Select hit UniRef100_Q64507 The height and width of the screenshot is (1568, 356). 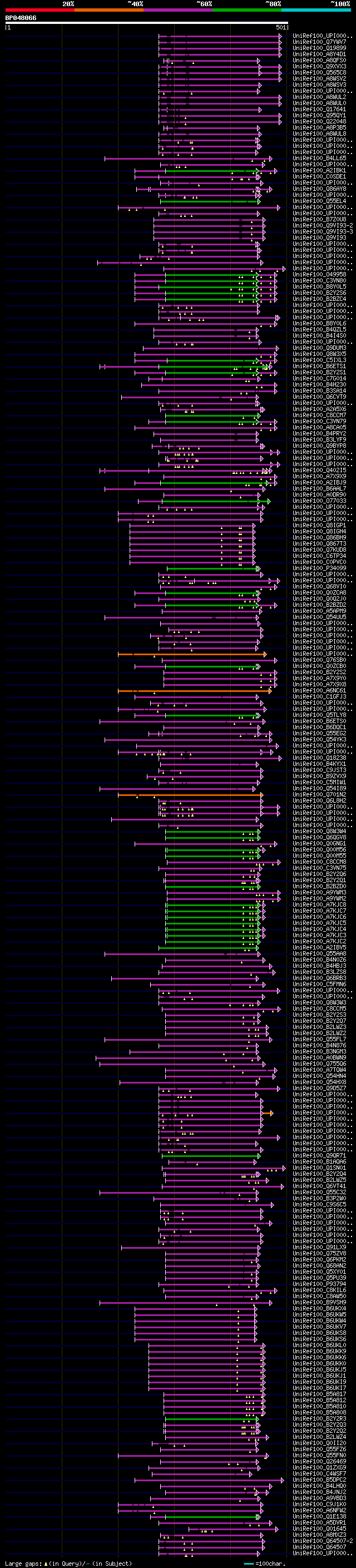[319, 1547]
